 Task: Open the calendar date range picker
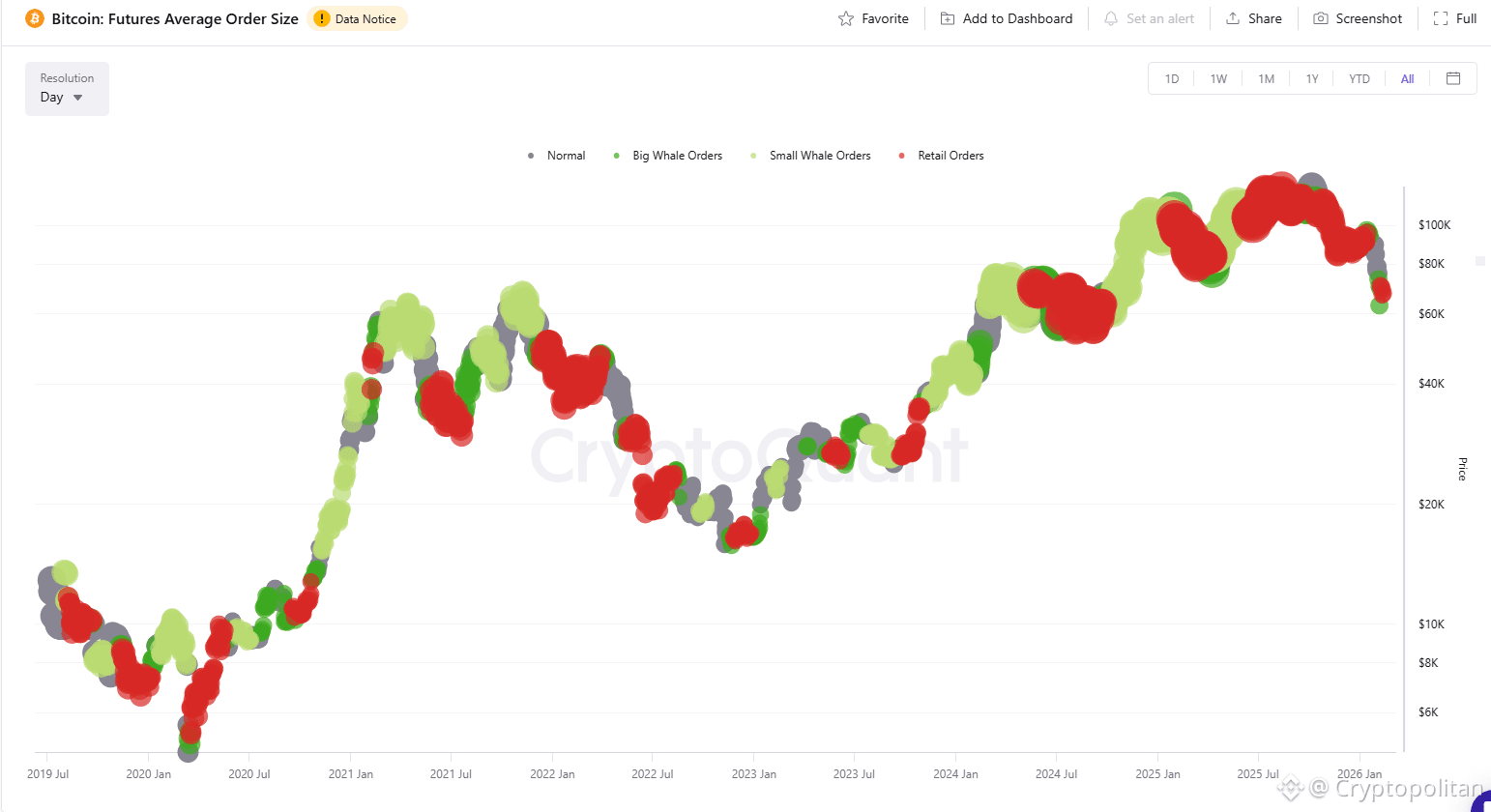(1453, 78)
